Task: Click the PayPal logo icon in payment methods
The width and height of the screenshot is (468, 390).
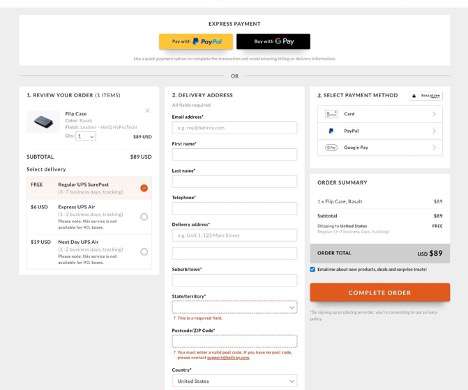Action: (331, 131)
